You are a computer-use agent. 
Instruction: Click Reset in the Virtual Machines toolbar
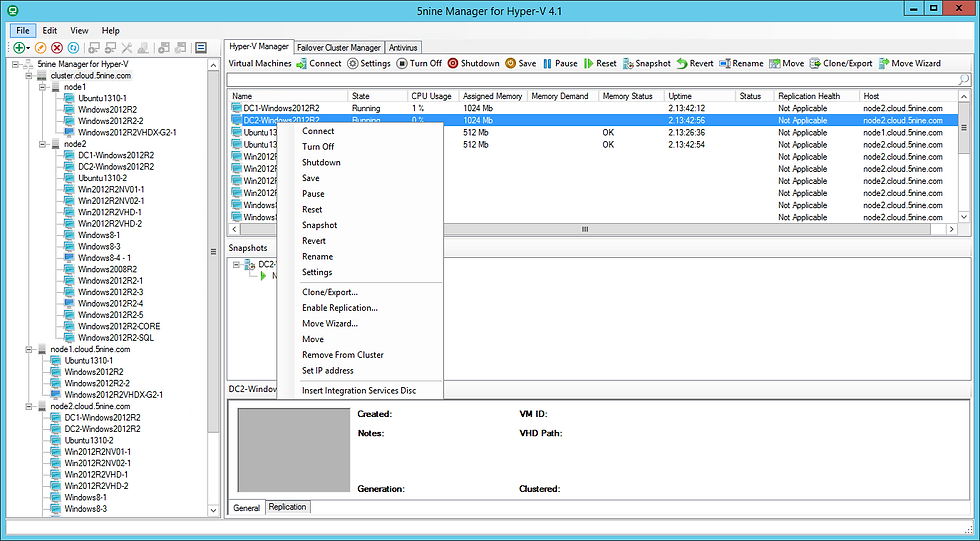(x=600, y=63)
